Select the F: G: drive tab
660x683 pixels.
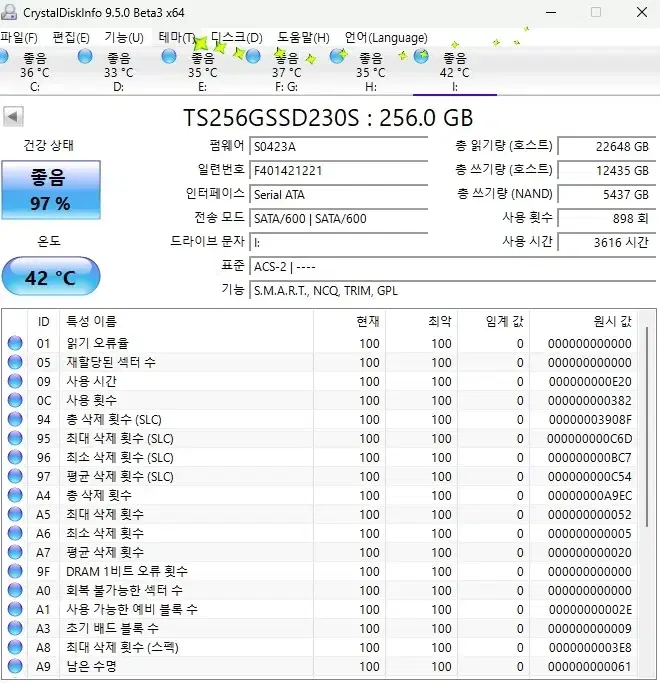click(286, 71)
